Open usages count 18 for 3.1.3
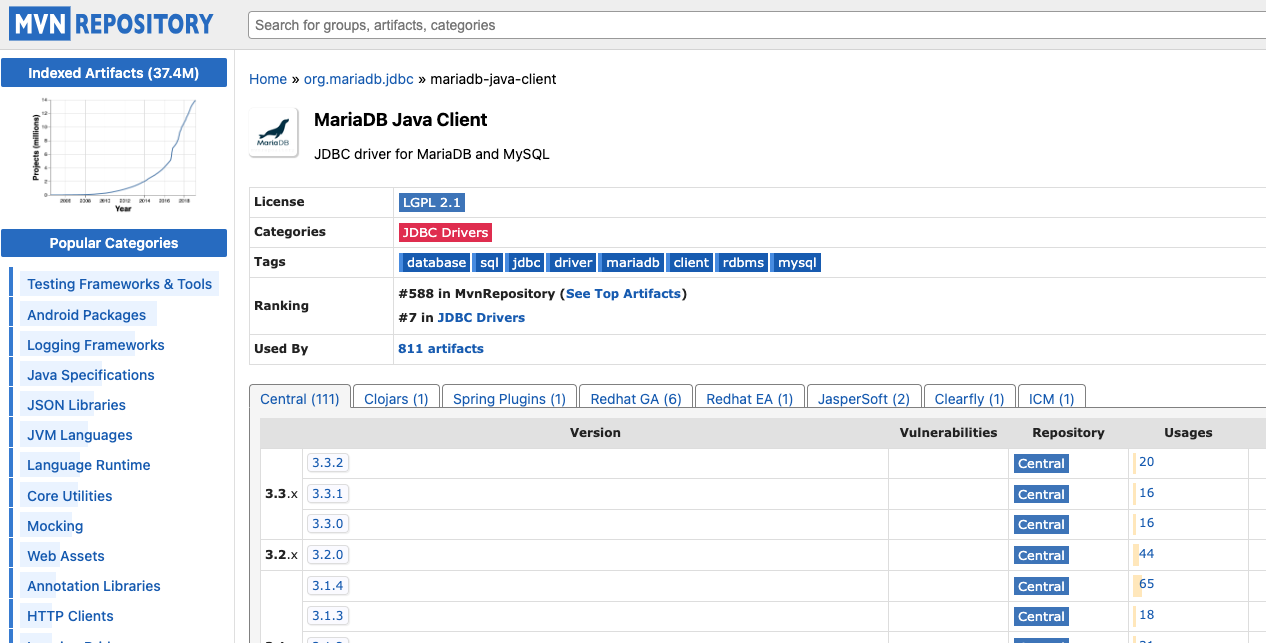Screen dimensions: 1266x643 [1146, 615]
